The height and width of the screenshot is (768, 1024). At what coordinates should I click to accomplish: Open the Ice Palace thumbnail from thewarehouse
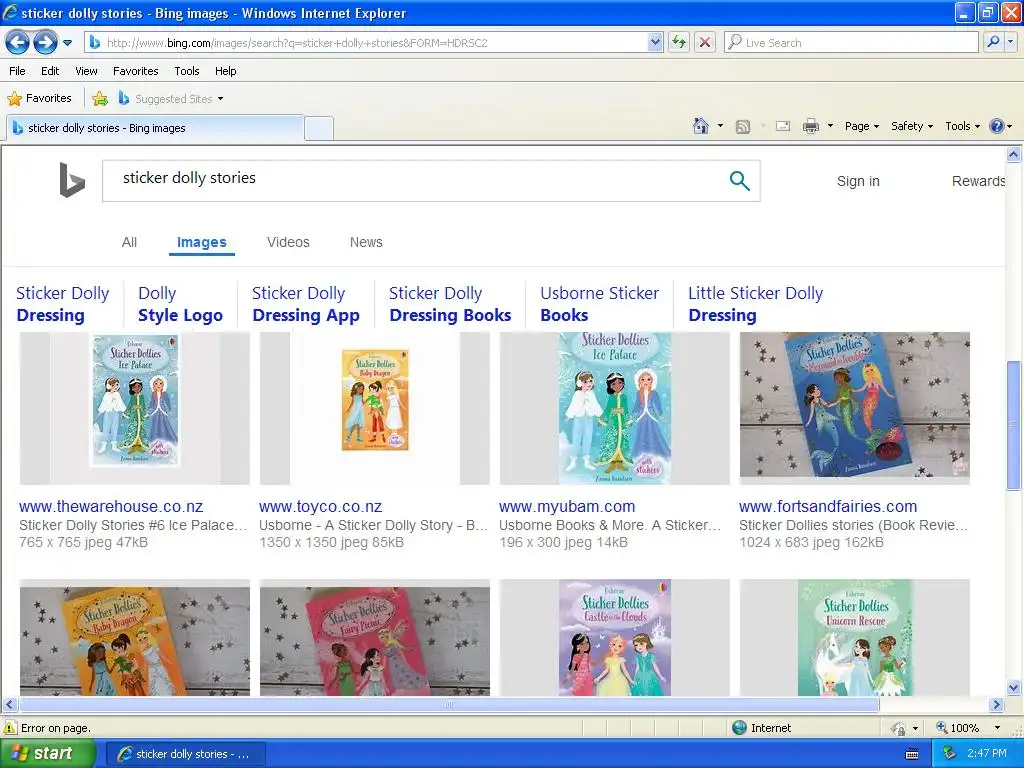(135, 408)
